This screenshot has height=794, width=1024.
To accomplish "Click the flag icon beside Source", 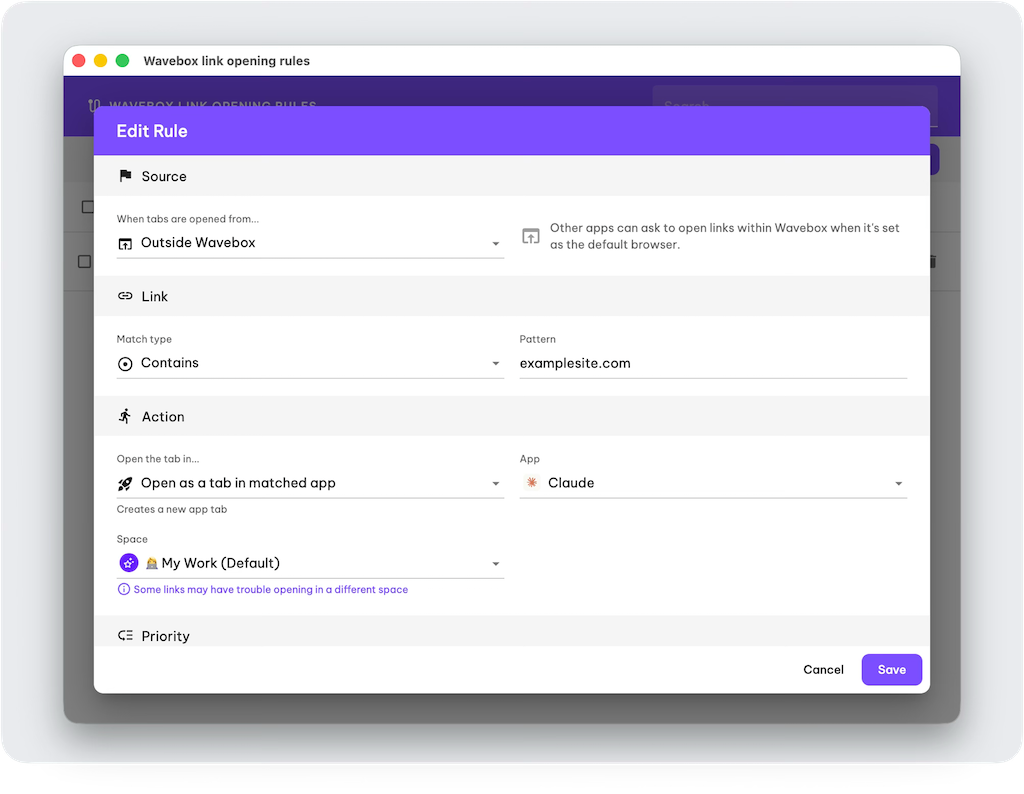I will [125, 176].
